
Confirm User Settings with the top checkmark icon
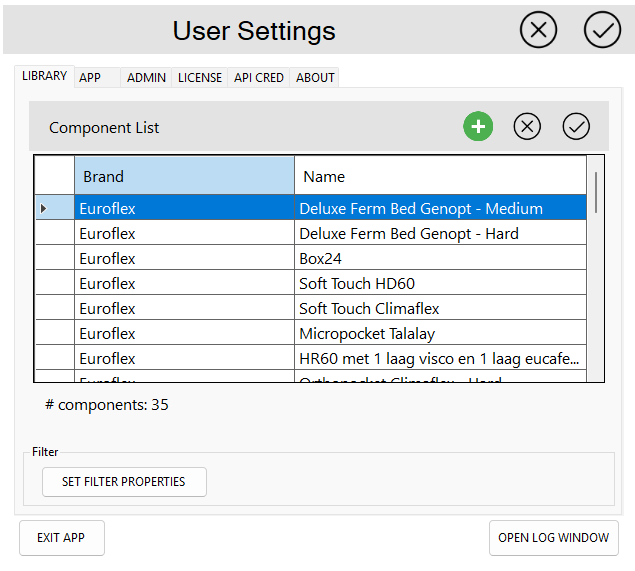click(602, 30)
